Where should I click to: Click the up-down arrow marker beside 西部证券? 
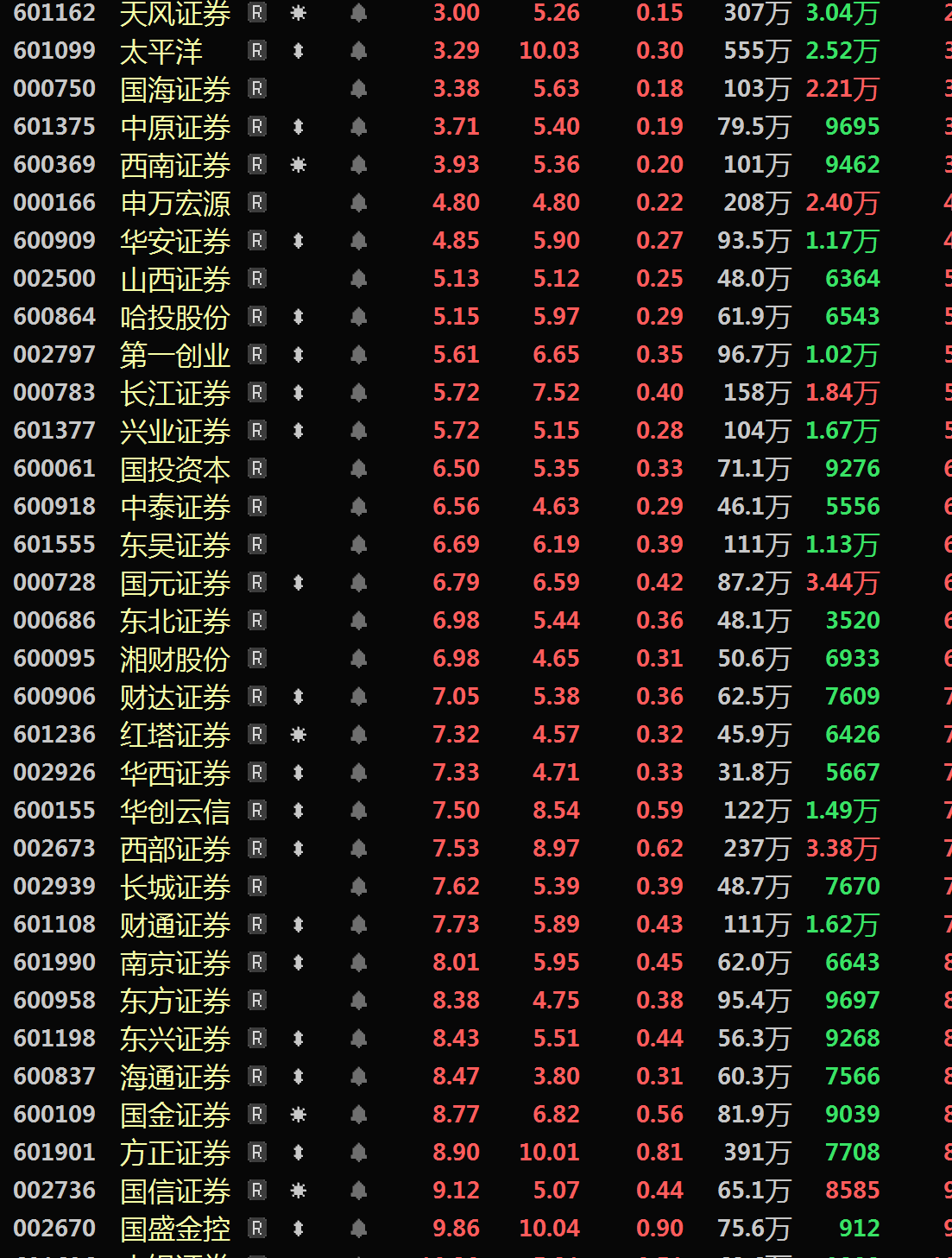pos(299,849)
